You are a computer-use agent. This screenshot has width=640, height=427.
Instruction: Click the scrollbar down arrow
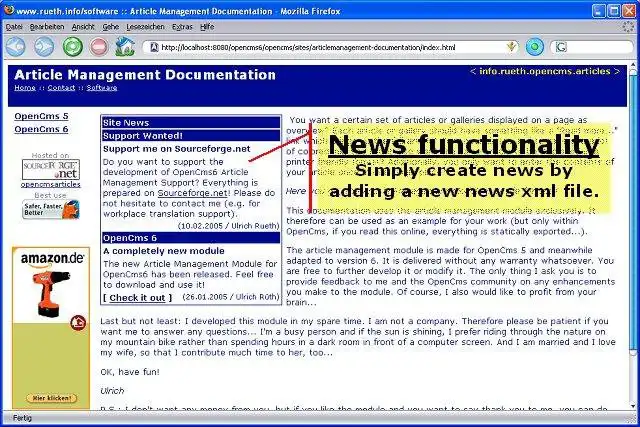click(633, 406)
